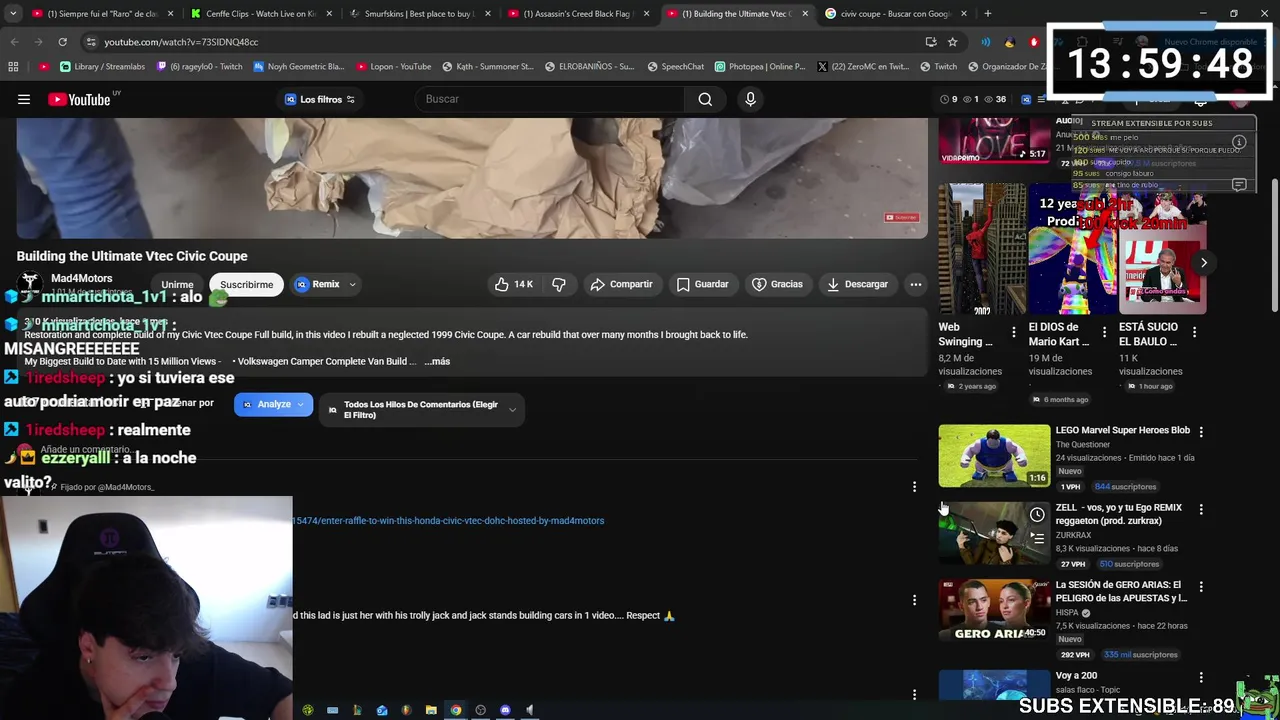1280x720 pixels.
Task: Open more actions menu beside Descargar
Action: [915, 284]
